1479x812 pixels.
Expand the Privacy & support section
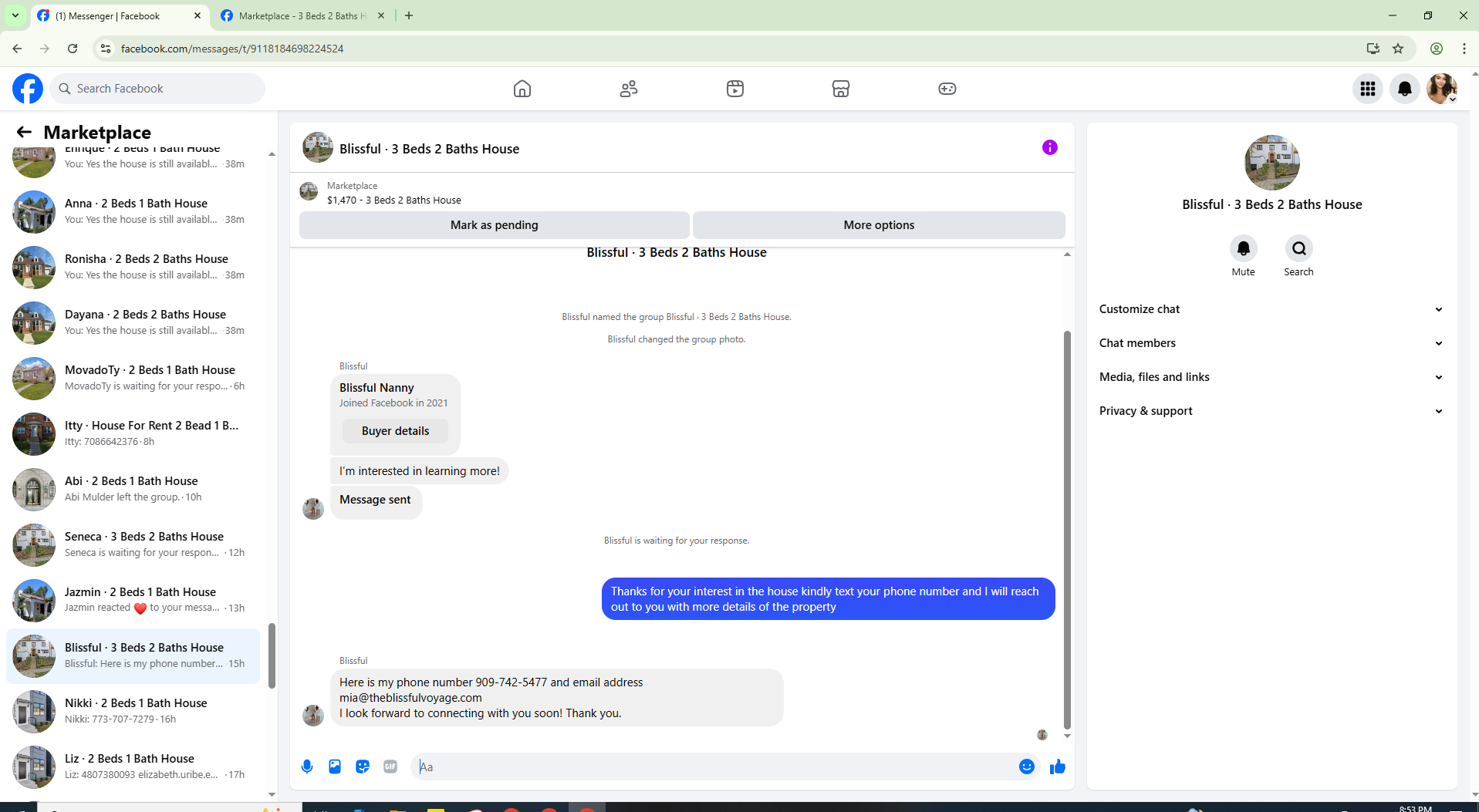coord(1271,411)
